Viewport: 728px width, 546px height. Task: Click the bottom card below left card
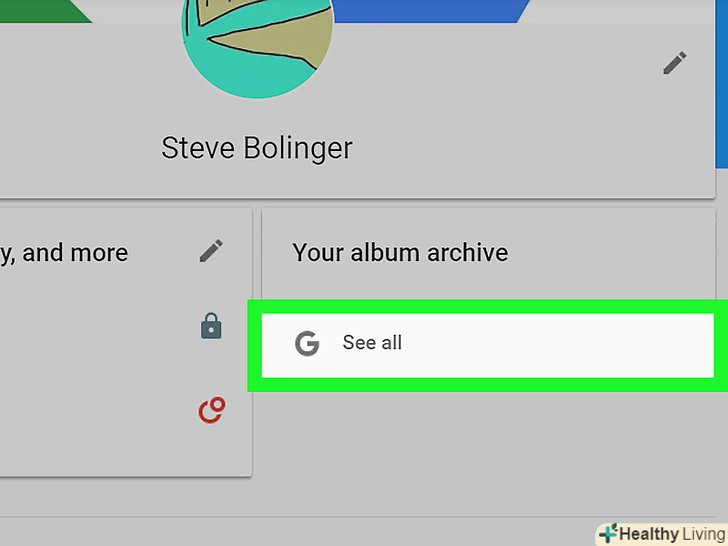pos(300,532)
